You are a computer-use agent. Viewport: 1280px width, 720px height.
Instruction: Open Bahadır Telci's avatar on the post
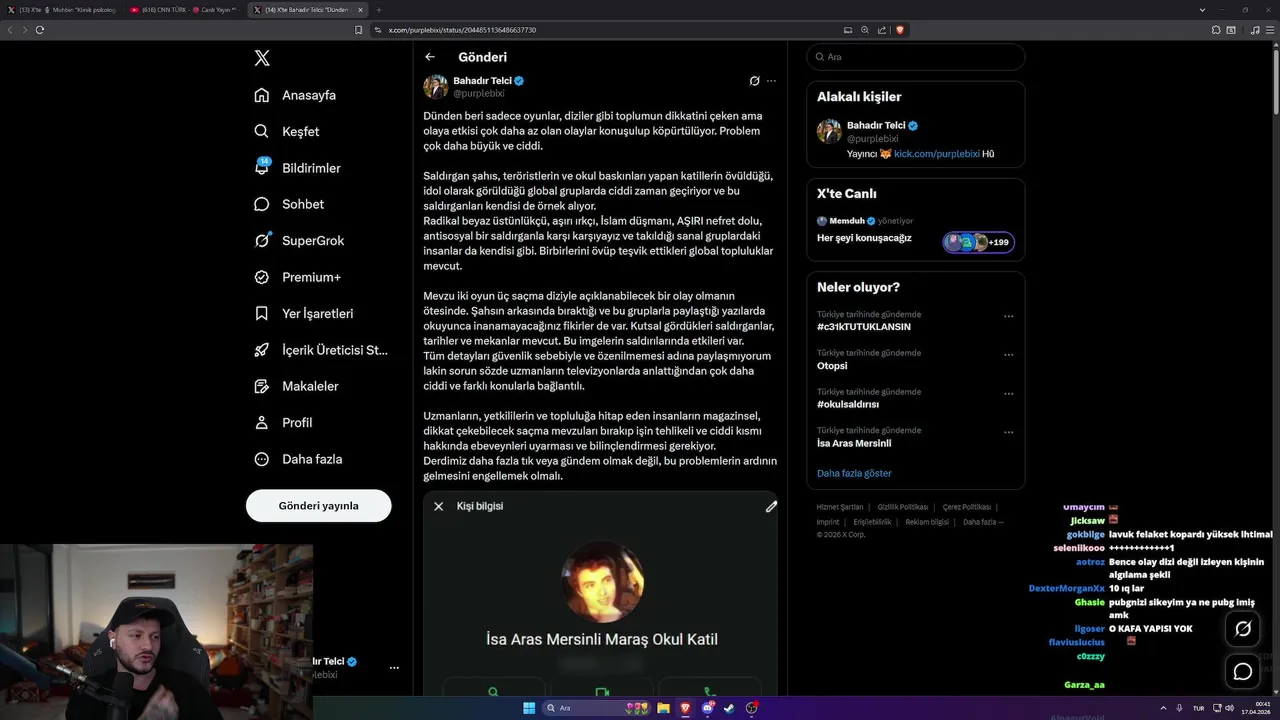pyautogui.click(x=436, y=86)
